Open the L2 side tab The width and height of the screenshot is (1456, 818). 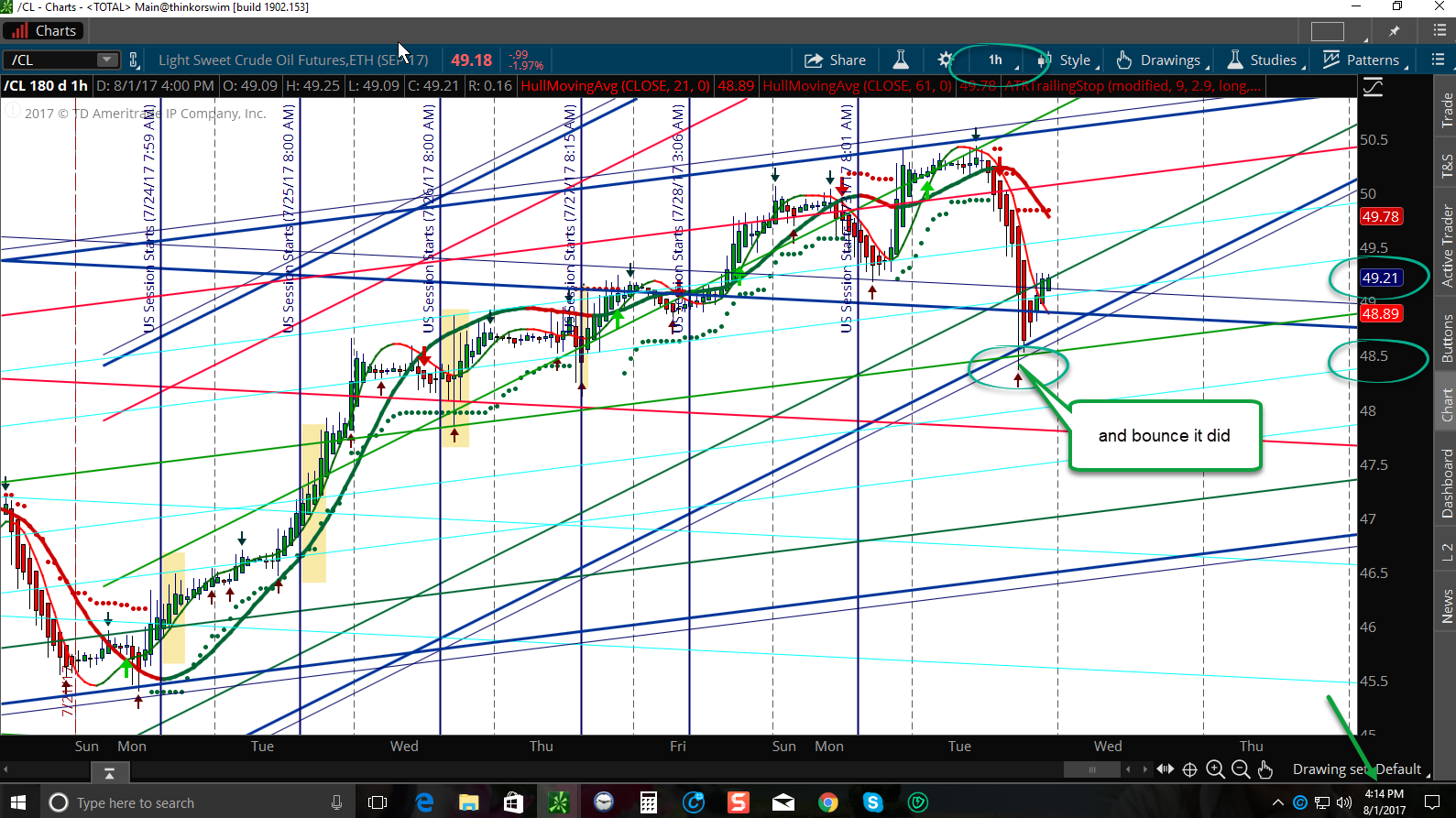click(1447, 551)
